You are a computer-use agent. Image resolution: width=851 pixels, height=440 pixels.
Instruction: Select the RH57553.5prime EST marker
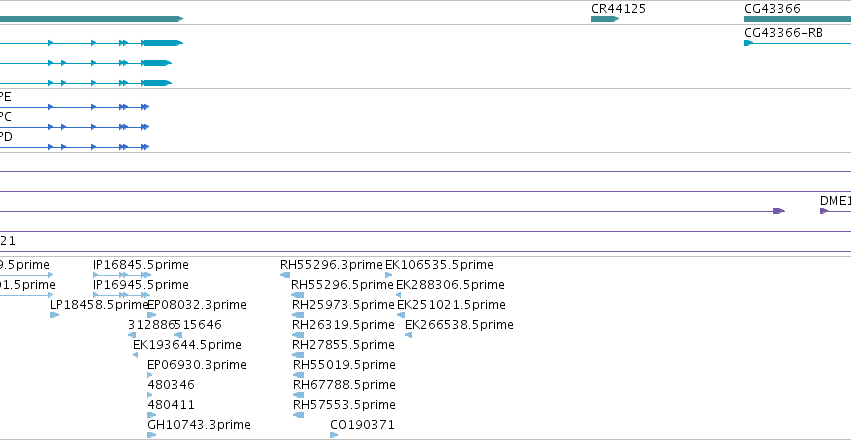pos(299,415)
